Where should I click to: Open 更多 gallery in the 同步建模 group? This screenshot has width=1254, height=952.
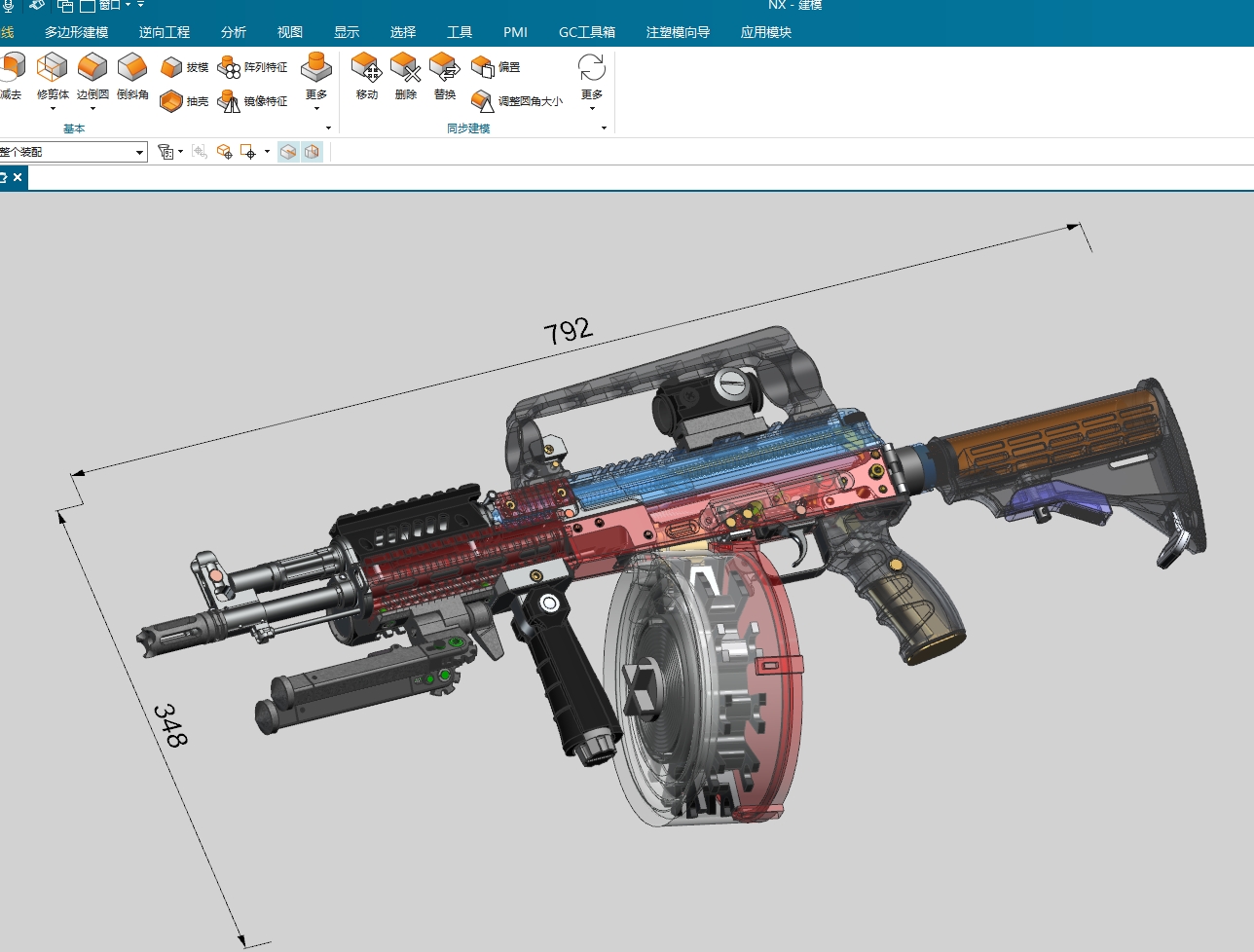click(x=592, y=80)
